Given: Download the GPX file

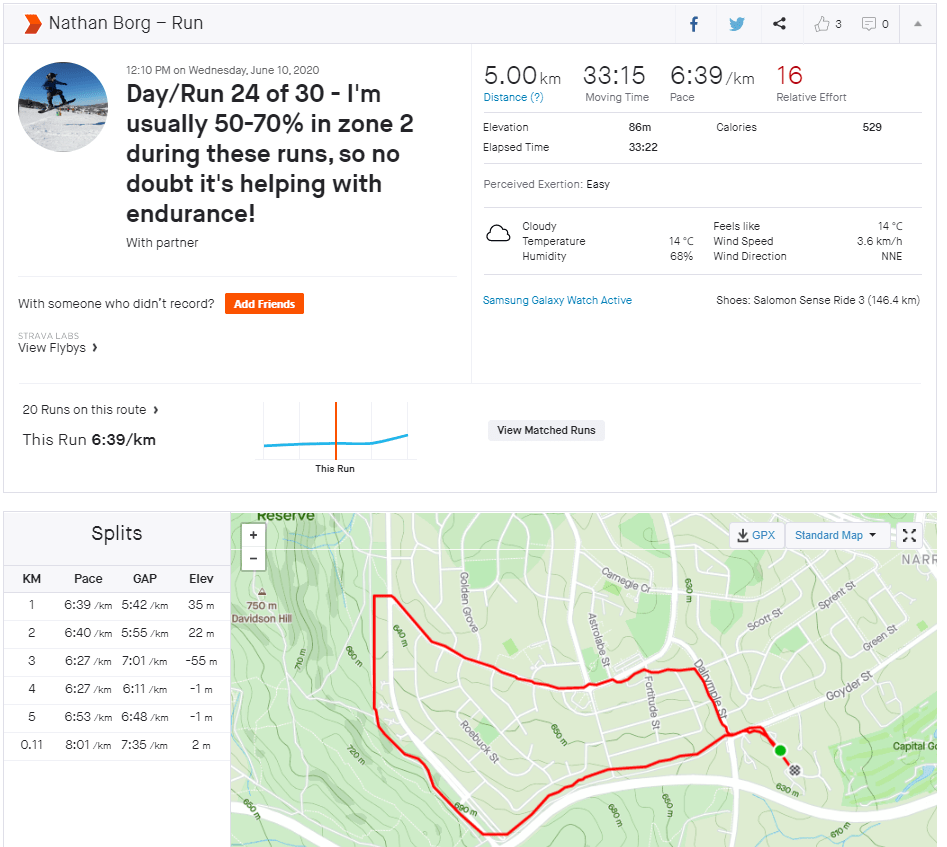Looking at the screenshot, I should tap(756, 535).
